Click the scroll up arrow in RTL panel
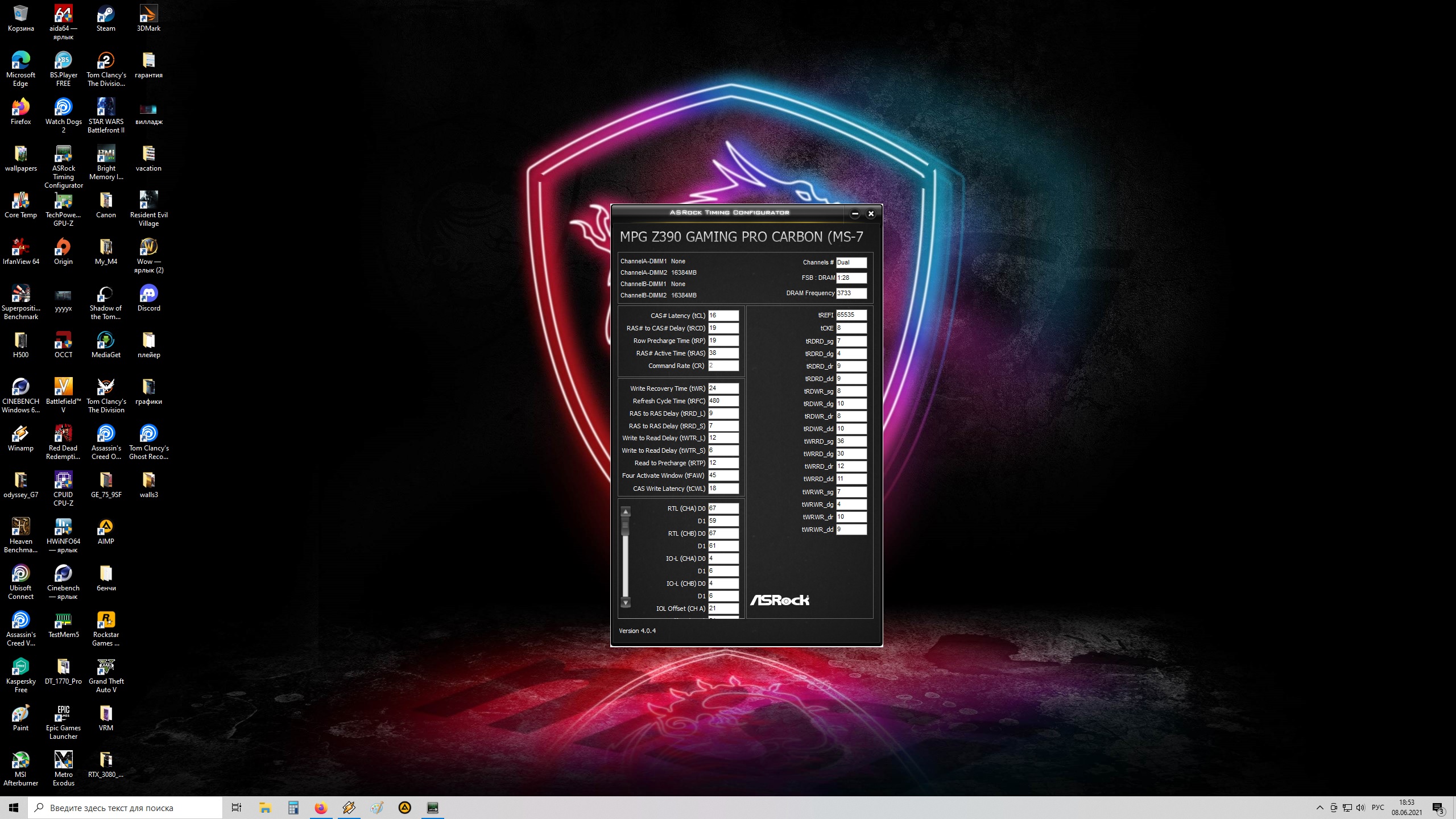The image size is (1456, 819). click(626, 511)
